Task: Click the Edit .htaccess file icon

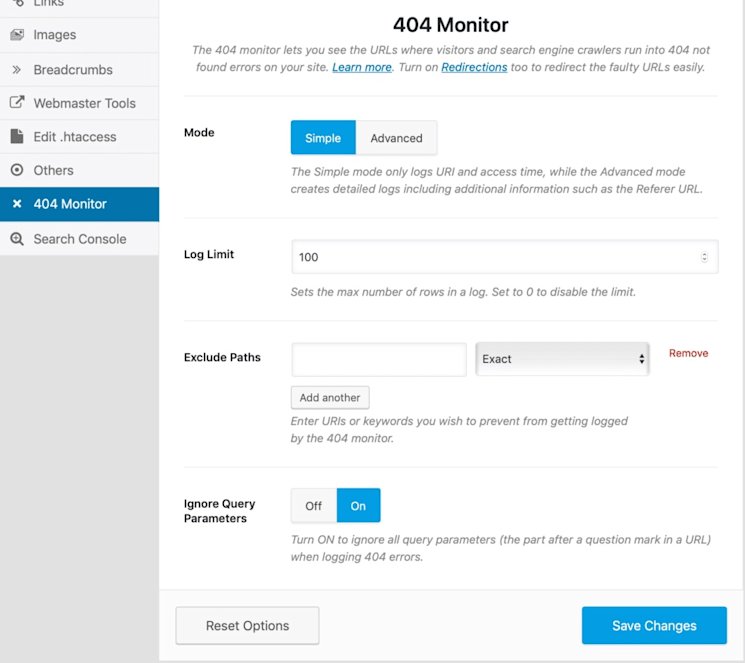Action: [17, 136]
